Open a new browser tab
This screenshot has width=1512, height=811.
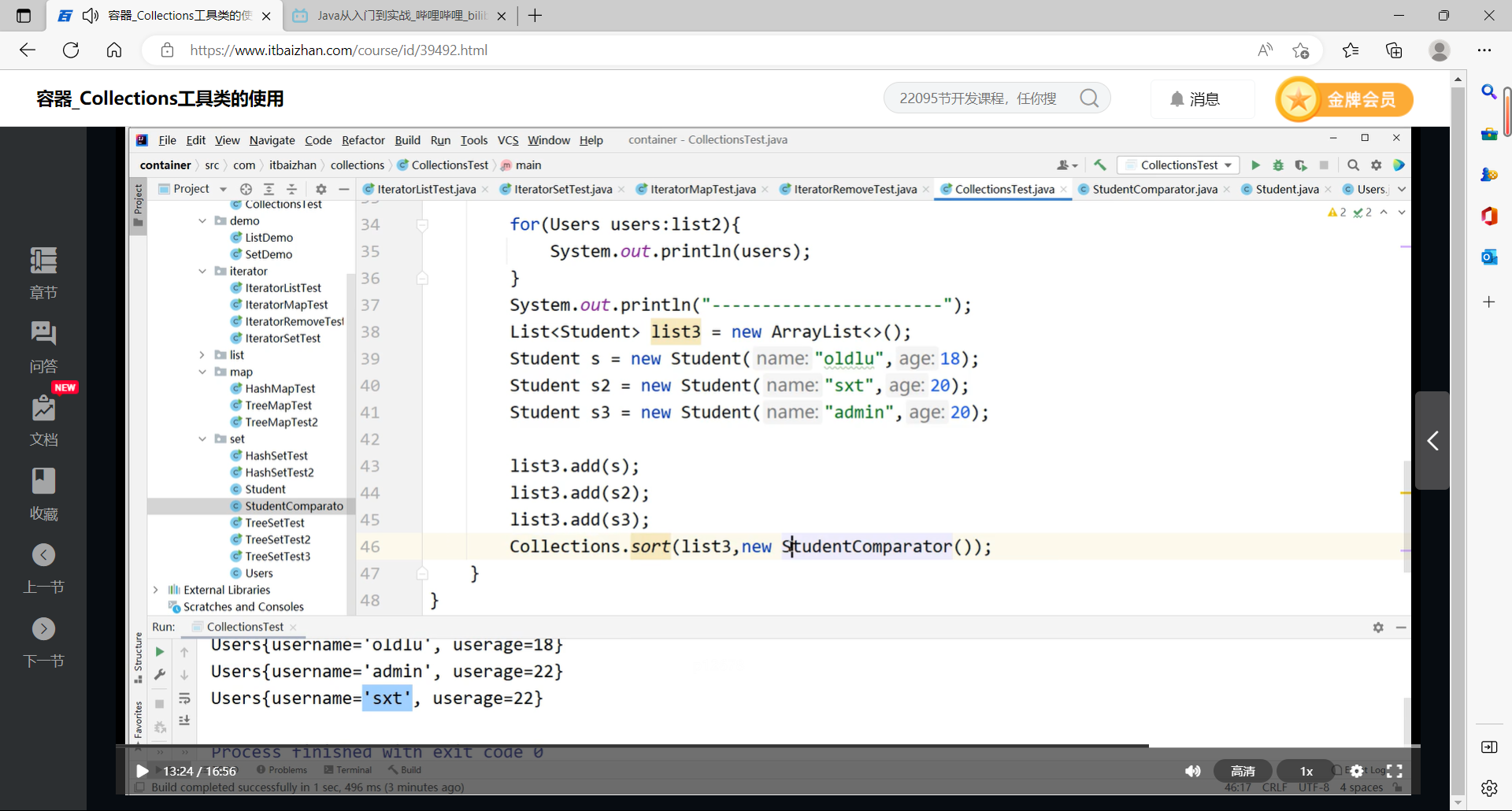[x=535, y=16]
